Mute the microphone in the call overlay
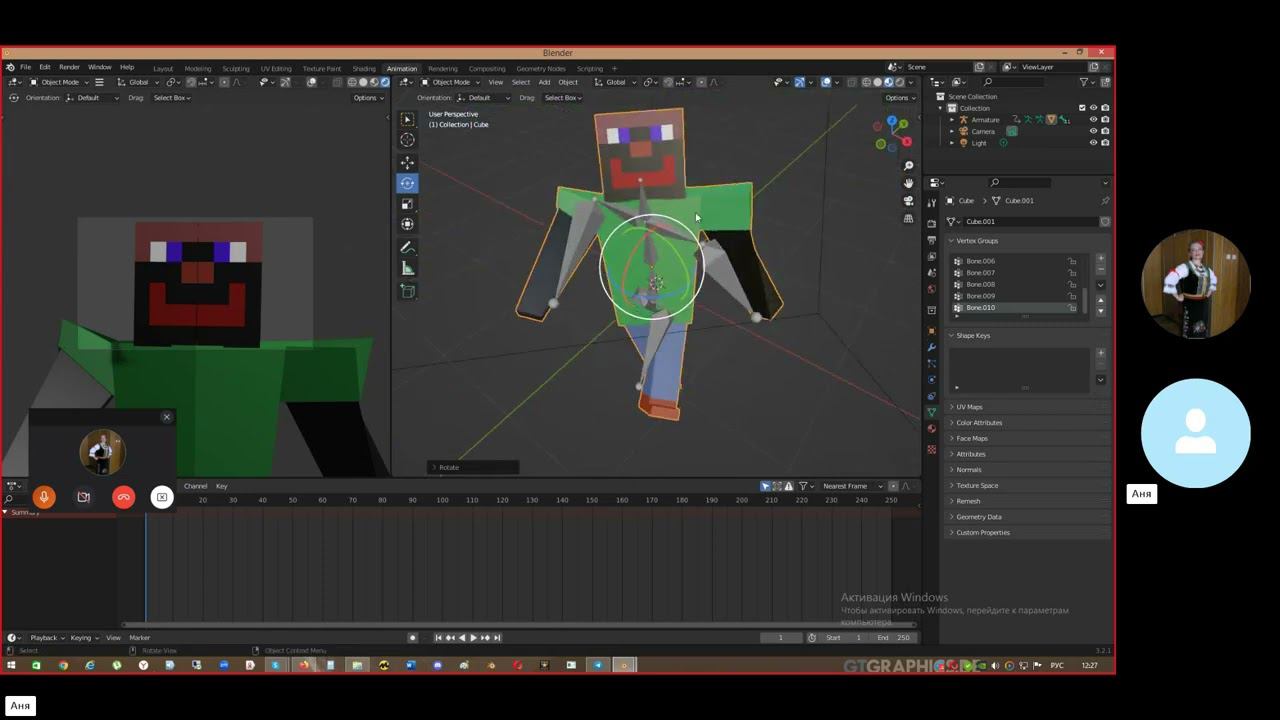The width and height of the screenshot is (1280, 720). pyautogui.click(x=44, y=497)
